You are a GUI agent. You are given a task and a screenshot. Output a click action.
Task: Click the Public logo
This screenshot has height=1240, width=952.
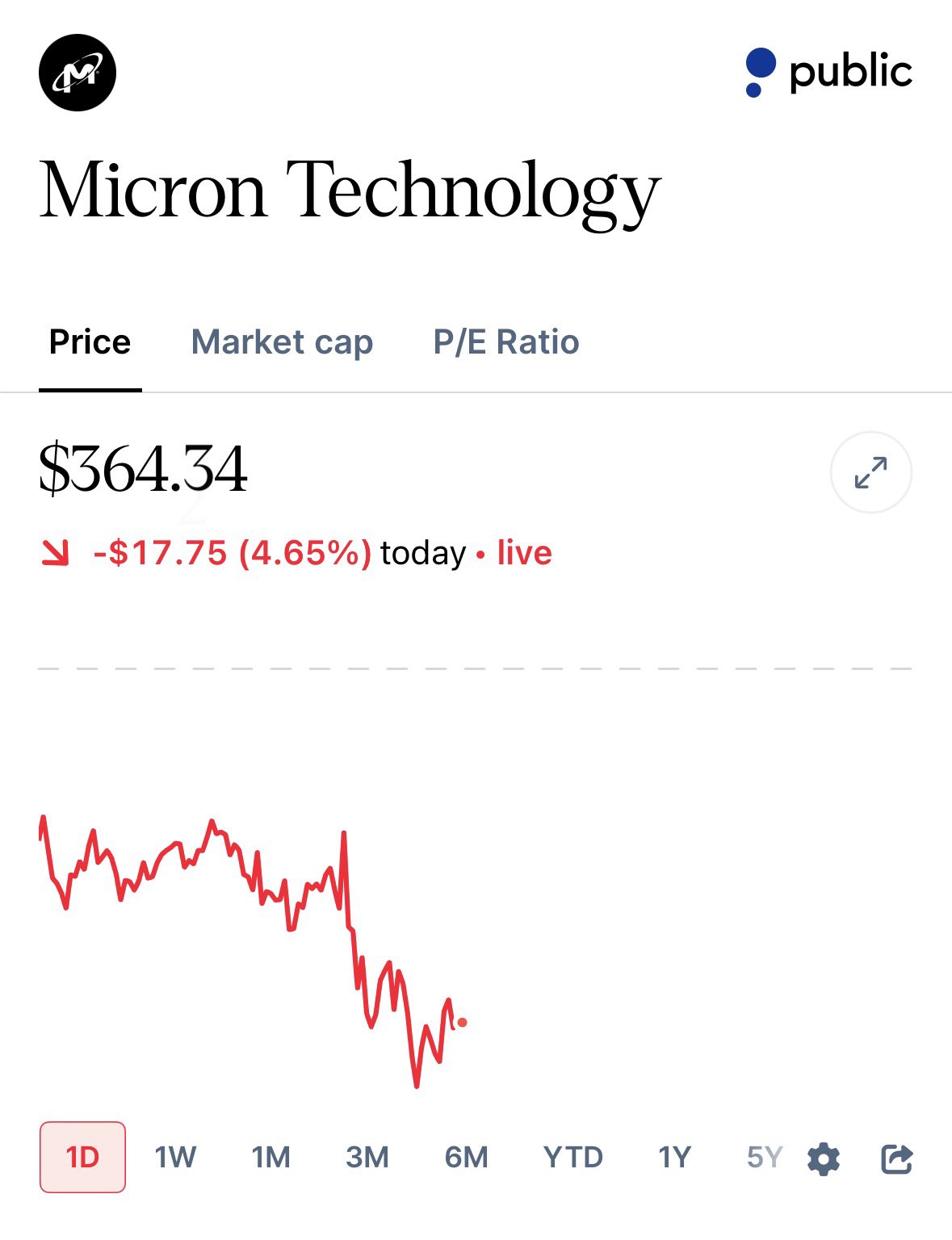point(829,73)
